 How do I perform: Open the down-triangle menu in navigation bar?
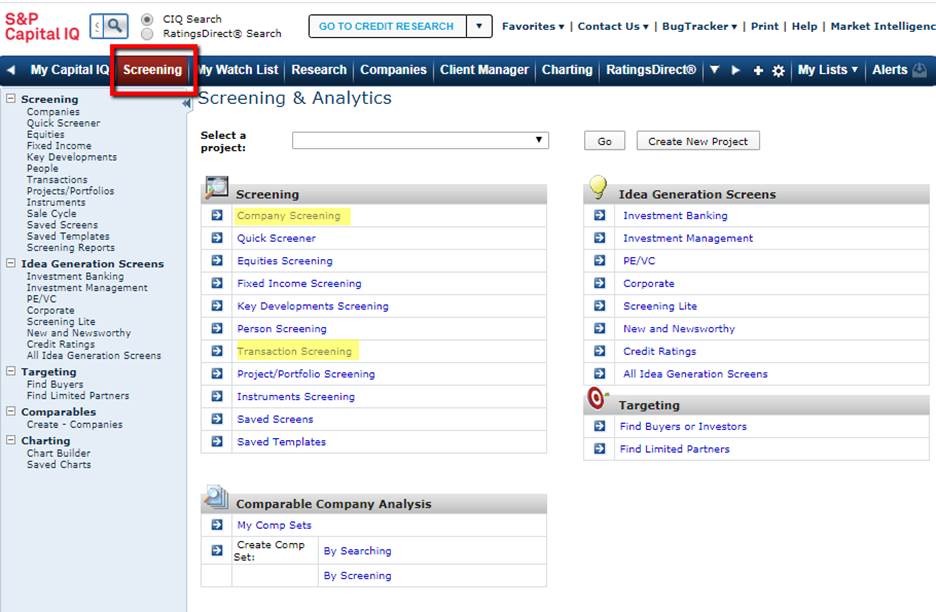pos(715,70)
